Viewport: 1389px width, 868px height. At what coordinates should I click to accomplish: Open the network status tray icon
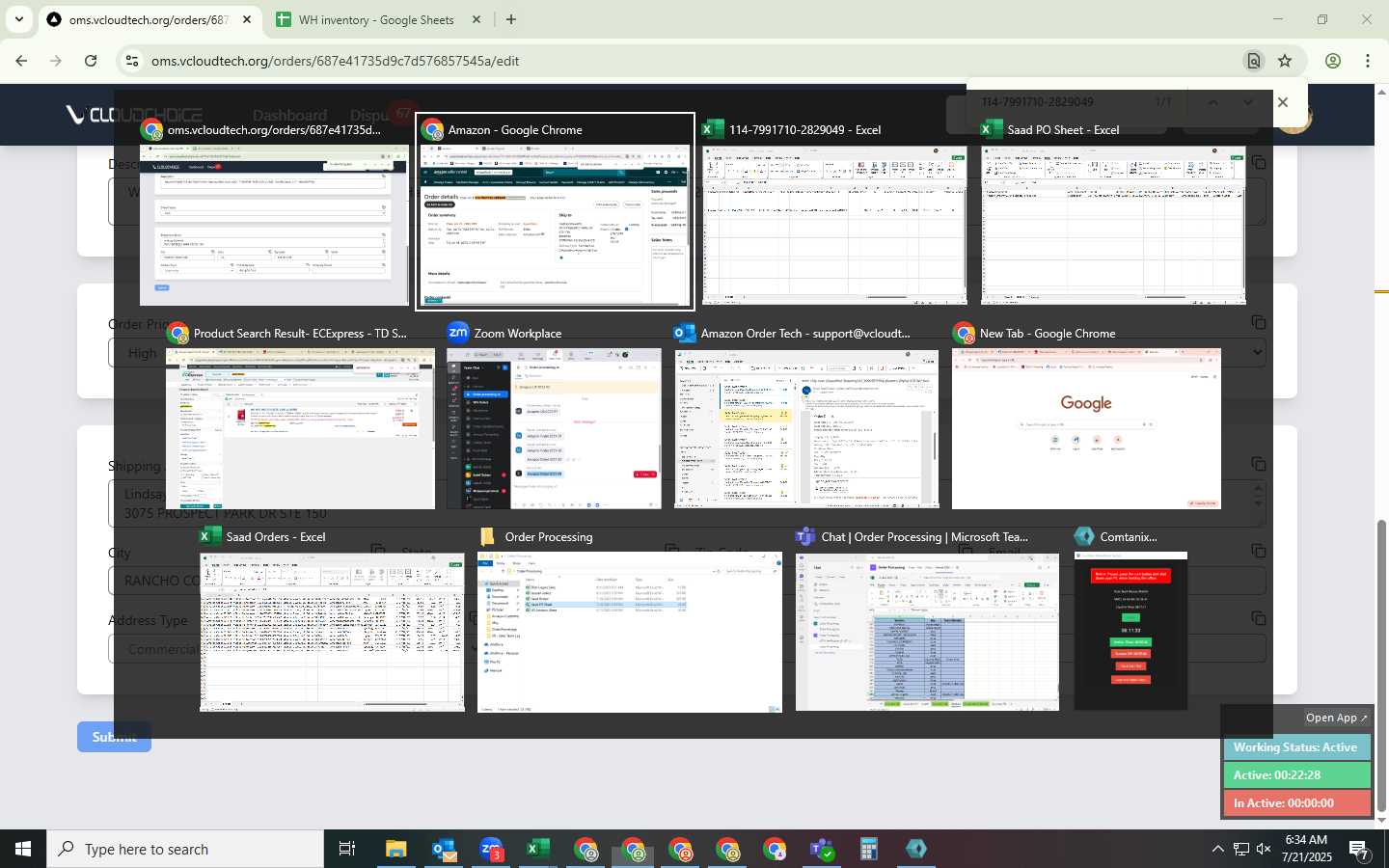tap(1241, 849)
